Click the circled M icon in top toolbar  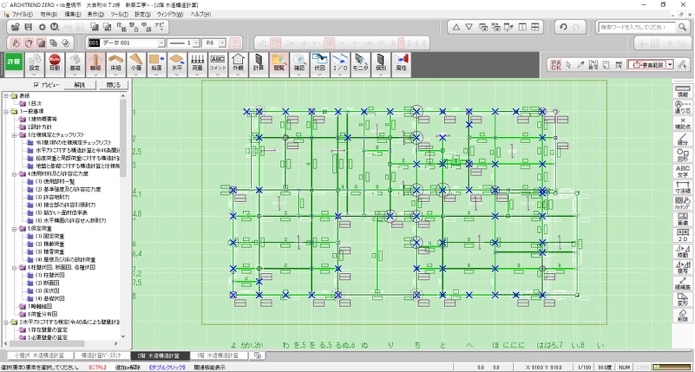(55, 27)
